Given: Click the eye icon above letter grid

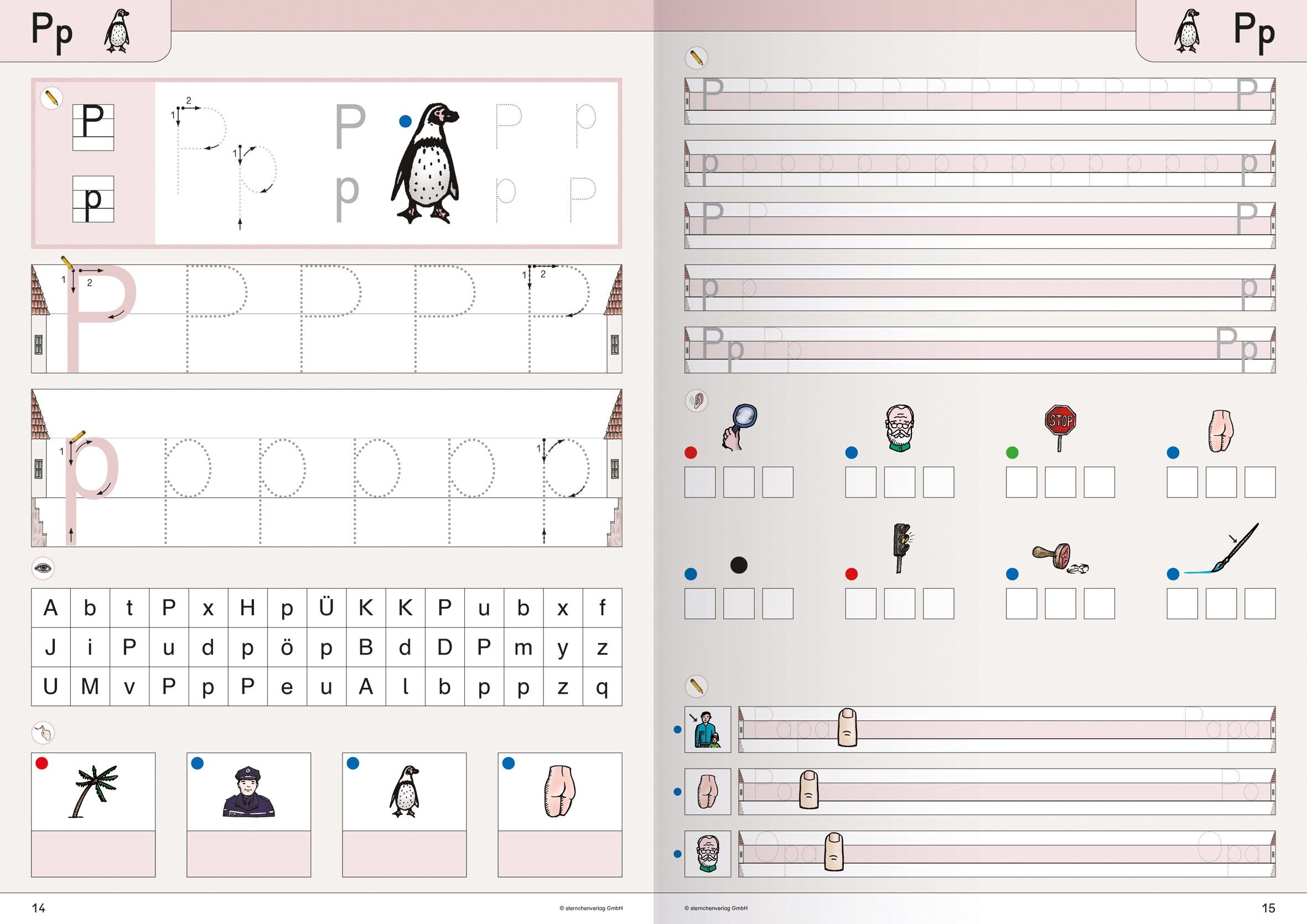Looking at the screenshot, I should point(43,568).
